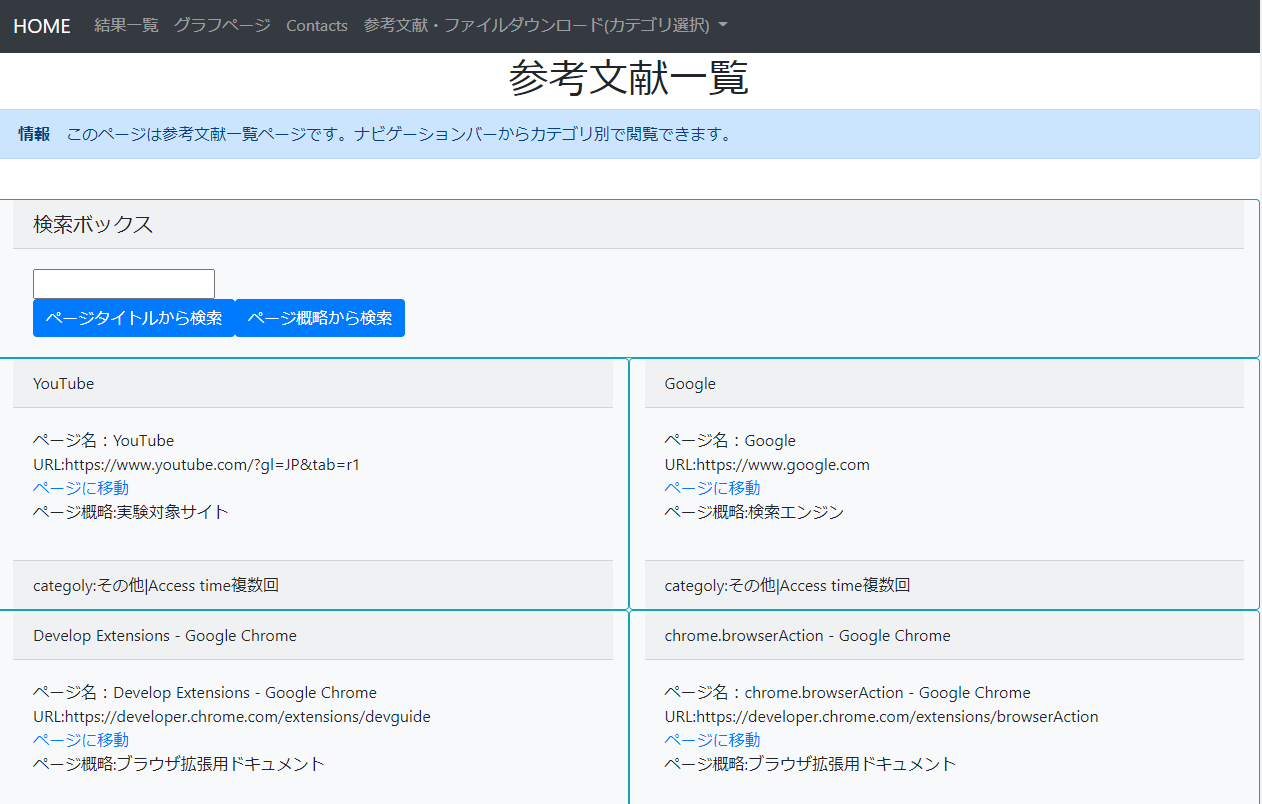Select the Develop Extensions - Google Chrome card header

click(313, 636)
